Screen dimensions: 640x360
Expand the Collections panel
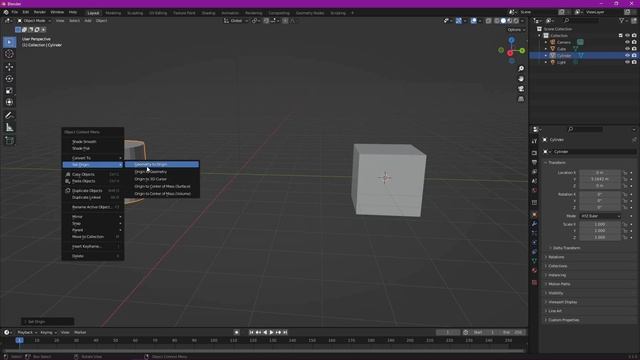(x=558, y=266)
